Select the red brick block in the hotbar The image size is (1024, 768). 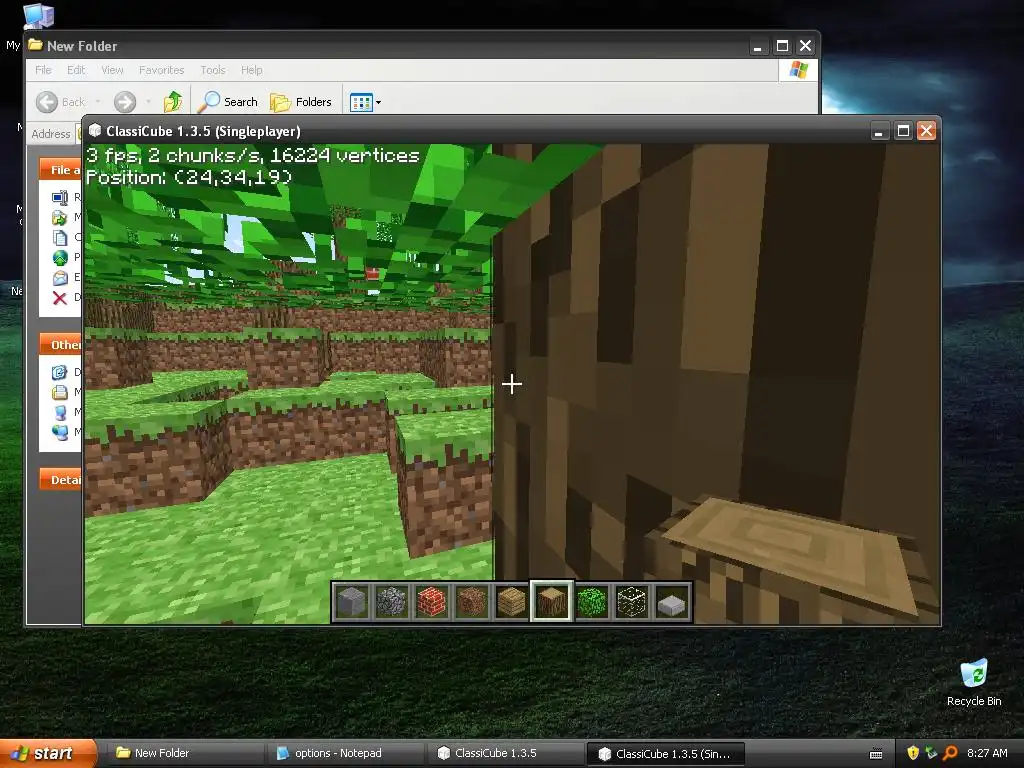(432, 601)
